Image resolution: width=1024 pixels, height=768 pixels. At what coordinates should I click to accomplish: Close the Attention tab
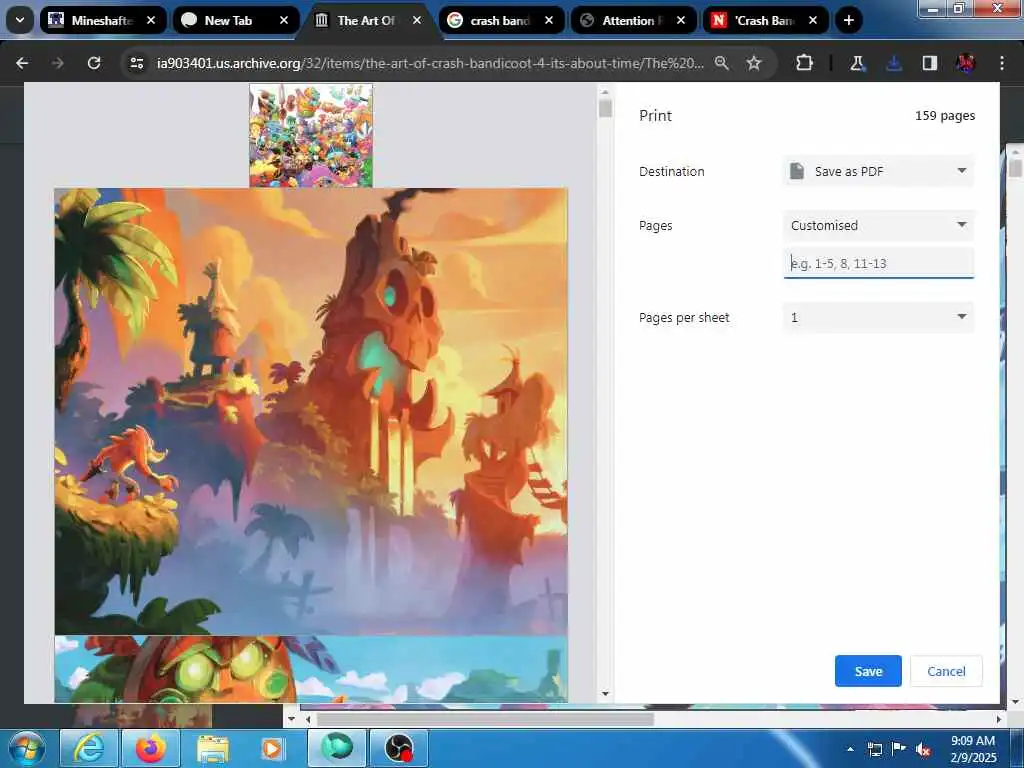(681, 20)
